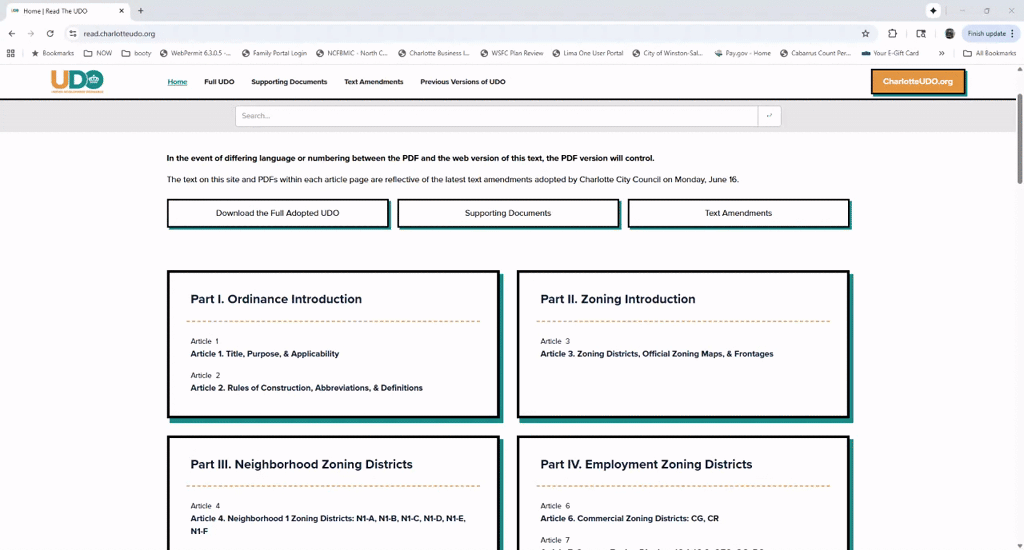Click the Text Amendments outlined button
This screenshot has height=550, width=1024.
(x=738, y=213)
